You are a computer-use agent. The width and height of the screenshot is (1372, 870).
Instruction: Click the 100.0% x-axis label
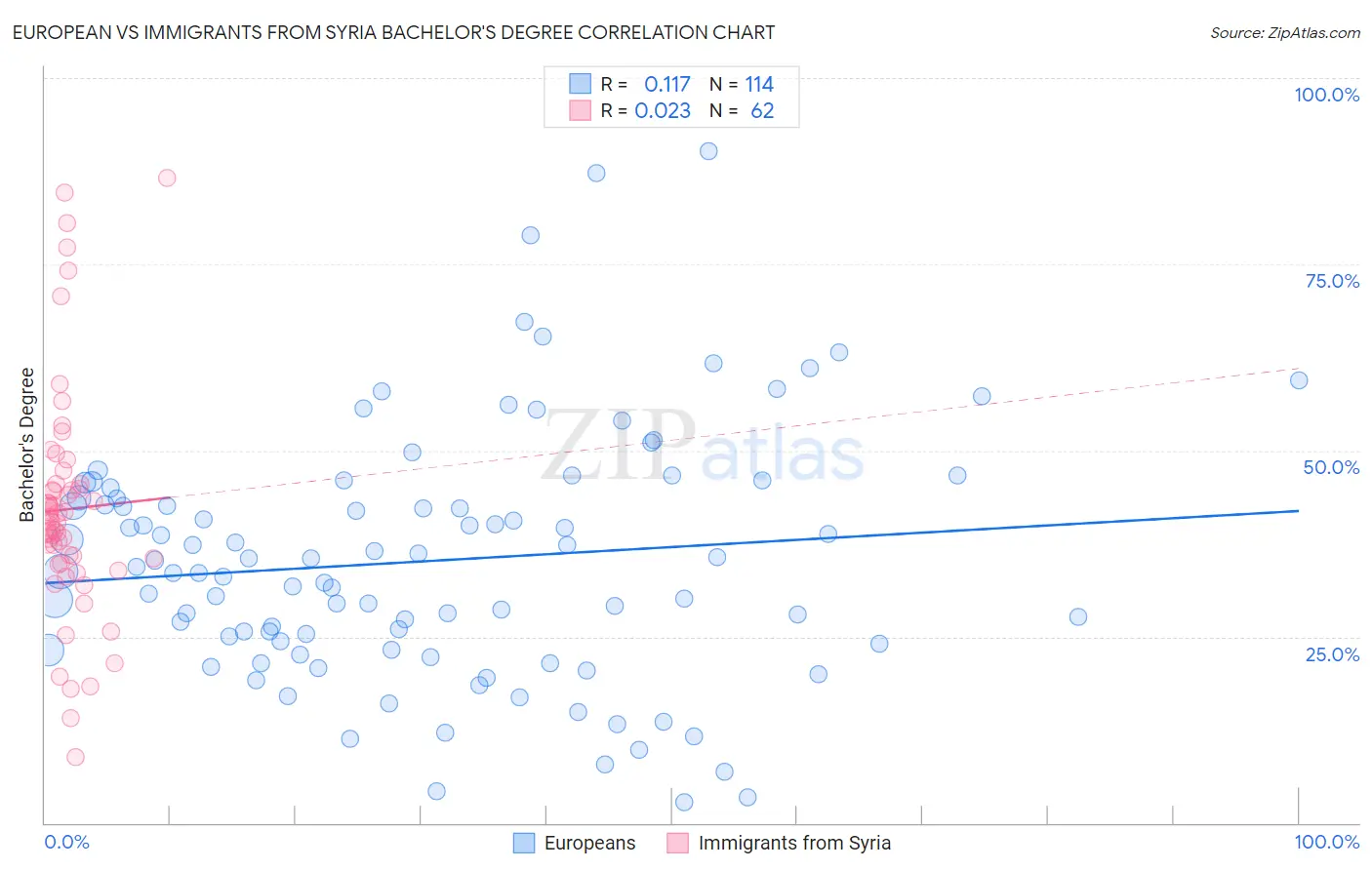1326,842
